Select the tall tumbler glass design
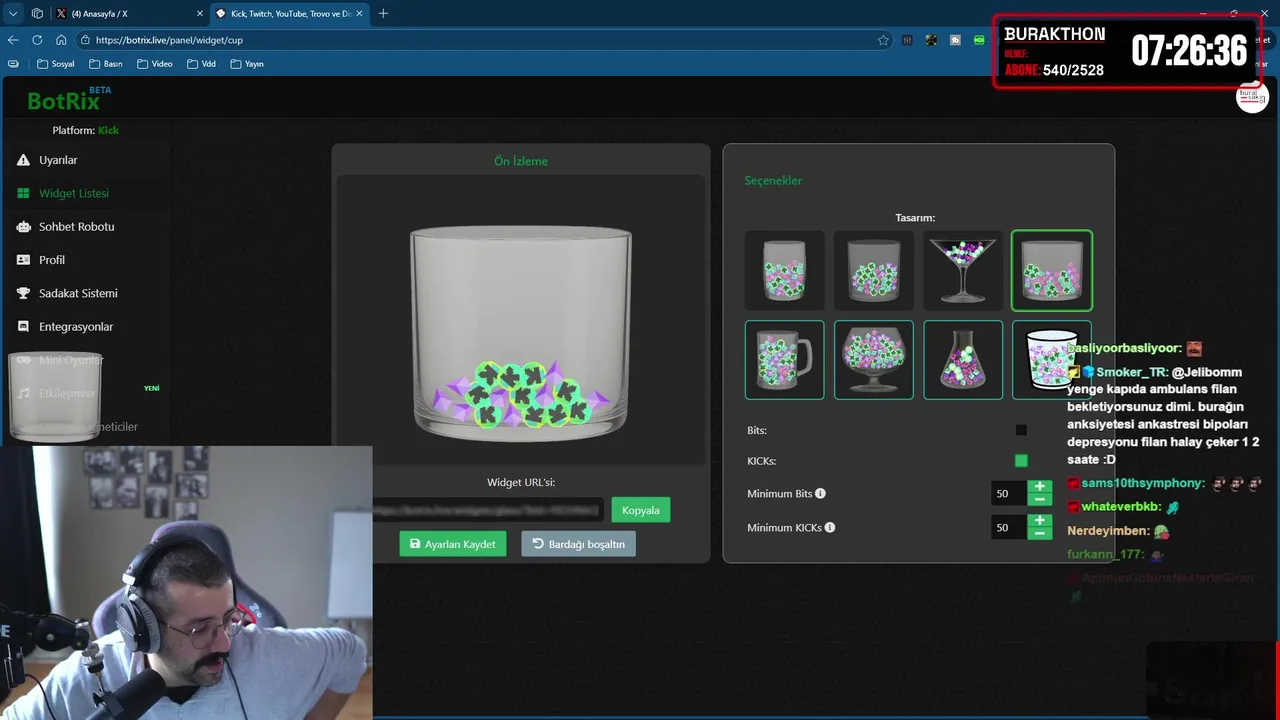 [785, 270]
